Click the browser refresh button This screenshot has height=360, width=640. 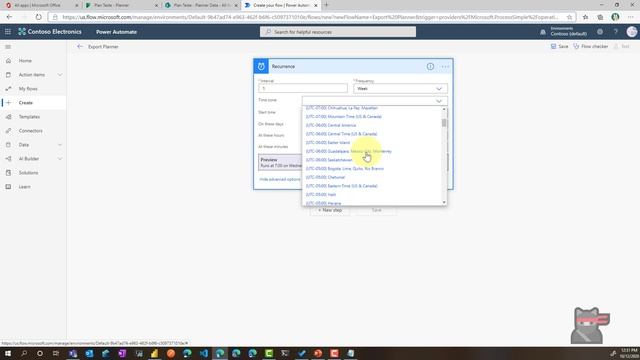tap(38, 17)
